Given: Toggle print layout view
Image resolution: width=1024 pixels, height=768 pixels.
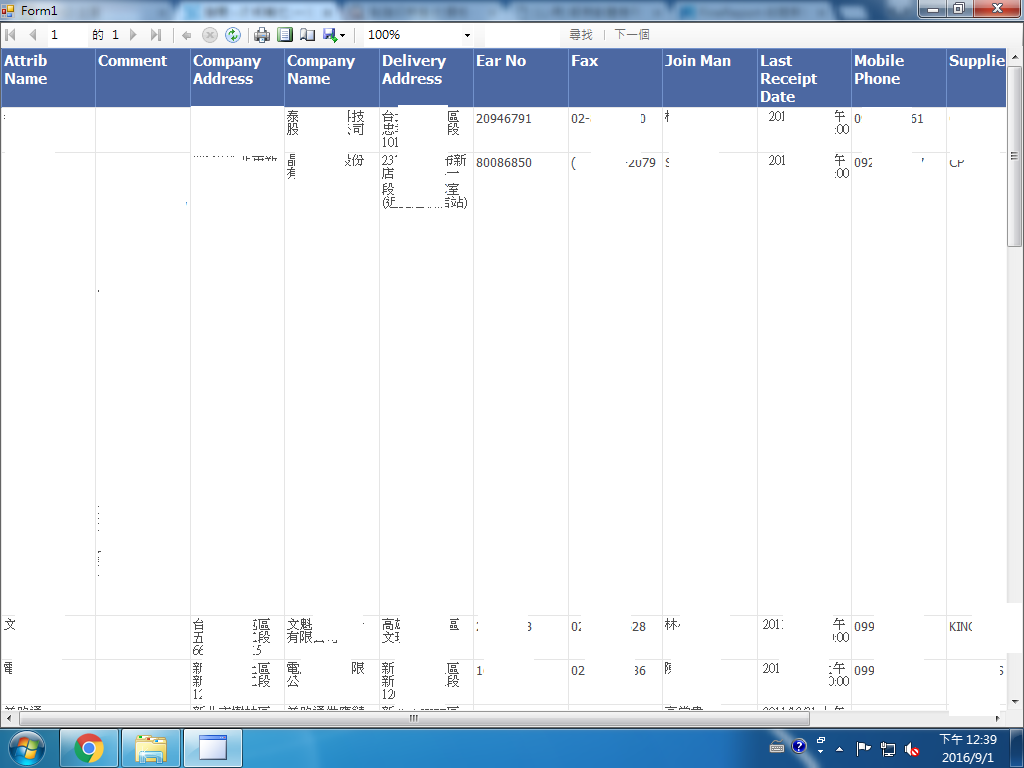Looking at the screenshot, I should tap(285, 35).
